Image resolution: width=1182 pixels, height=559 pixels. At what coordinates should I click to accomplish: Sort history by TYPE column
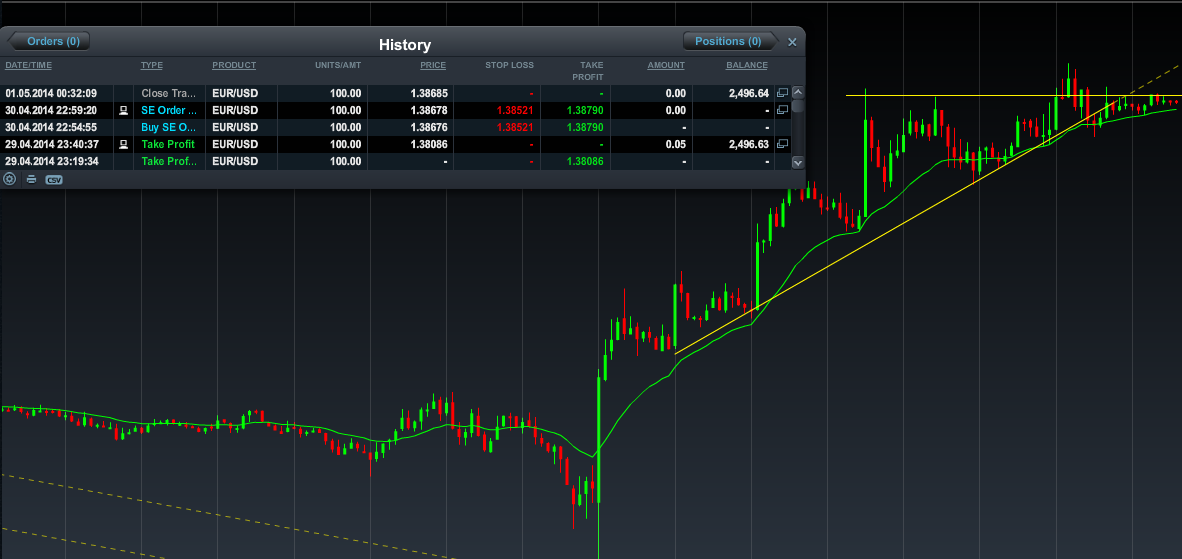152,66
